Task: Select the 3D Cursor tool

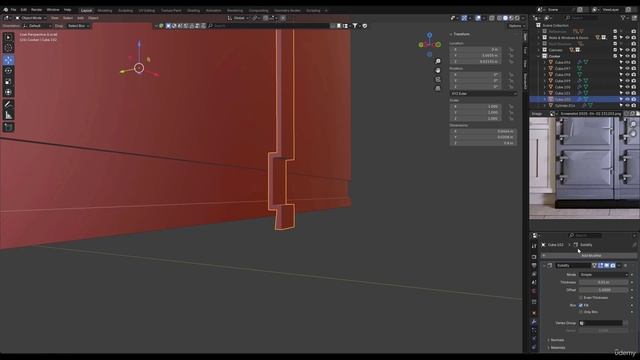Action: point(8,48)
